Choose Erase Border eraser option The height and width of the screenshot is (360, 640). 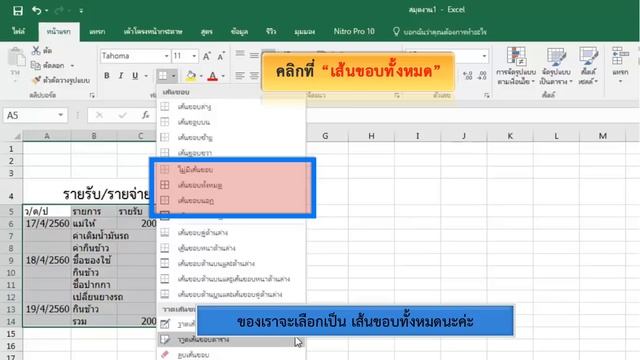click(x=231, y=355)
